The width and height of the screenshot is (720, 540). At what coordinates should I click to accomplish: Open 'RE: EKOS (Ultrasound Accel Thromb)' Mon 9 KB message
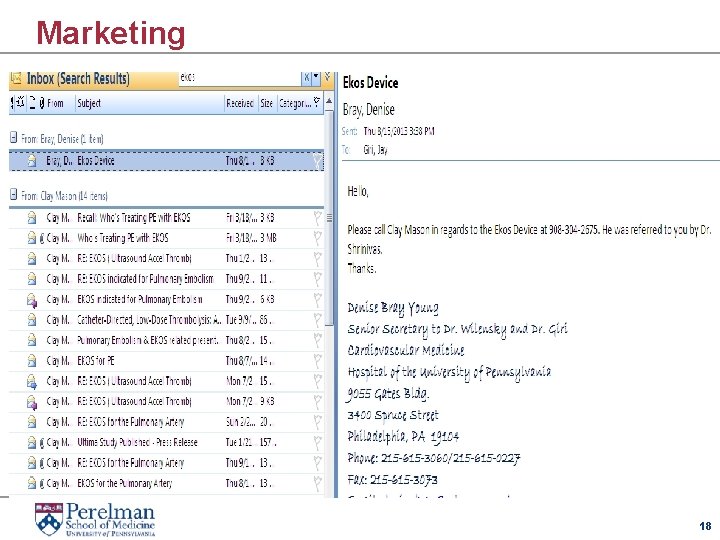[x=166, y=402]
